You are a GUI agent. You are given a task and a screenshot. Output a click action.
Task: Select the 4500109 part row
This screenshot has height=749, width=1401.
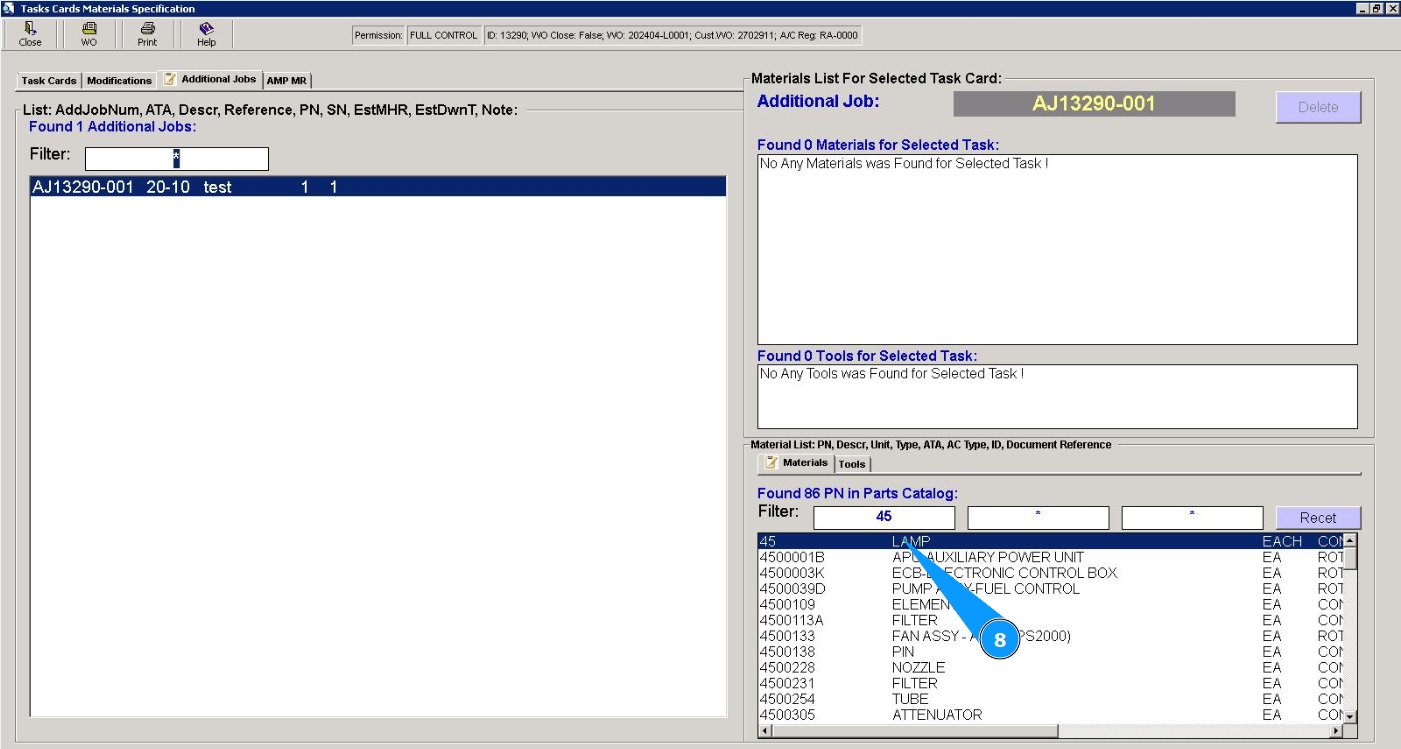1050,604
